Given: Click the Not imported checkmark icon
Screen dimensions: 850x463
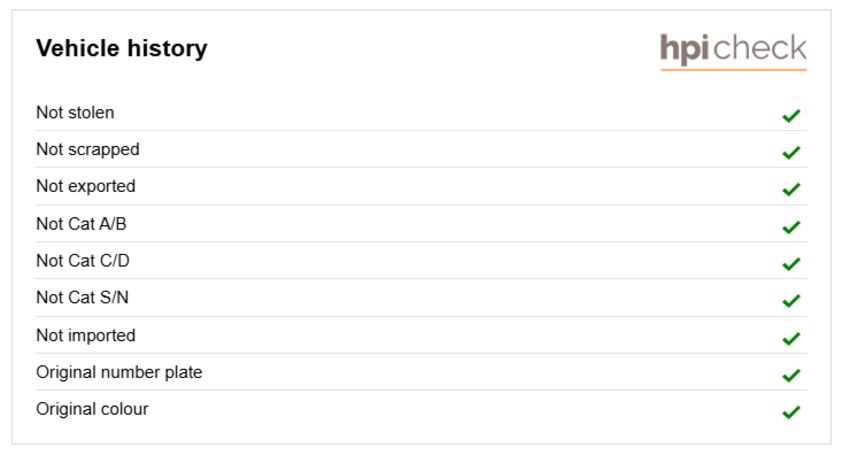Looking at the screenshot, I should tap(791, 338).
